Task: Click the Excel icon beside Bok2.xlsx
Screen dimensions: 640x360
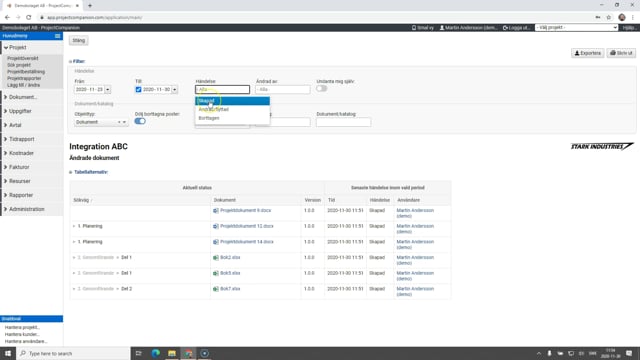Action: 216,258
